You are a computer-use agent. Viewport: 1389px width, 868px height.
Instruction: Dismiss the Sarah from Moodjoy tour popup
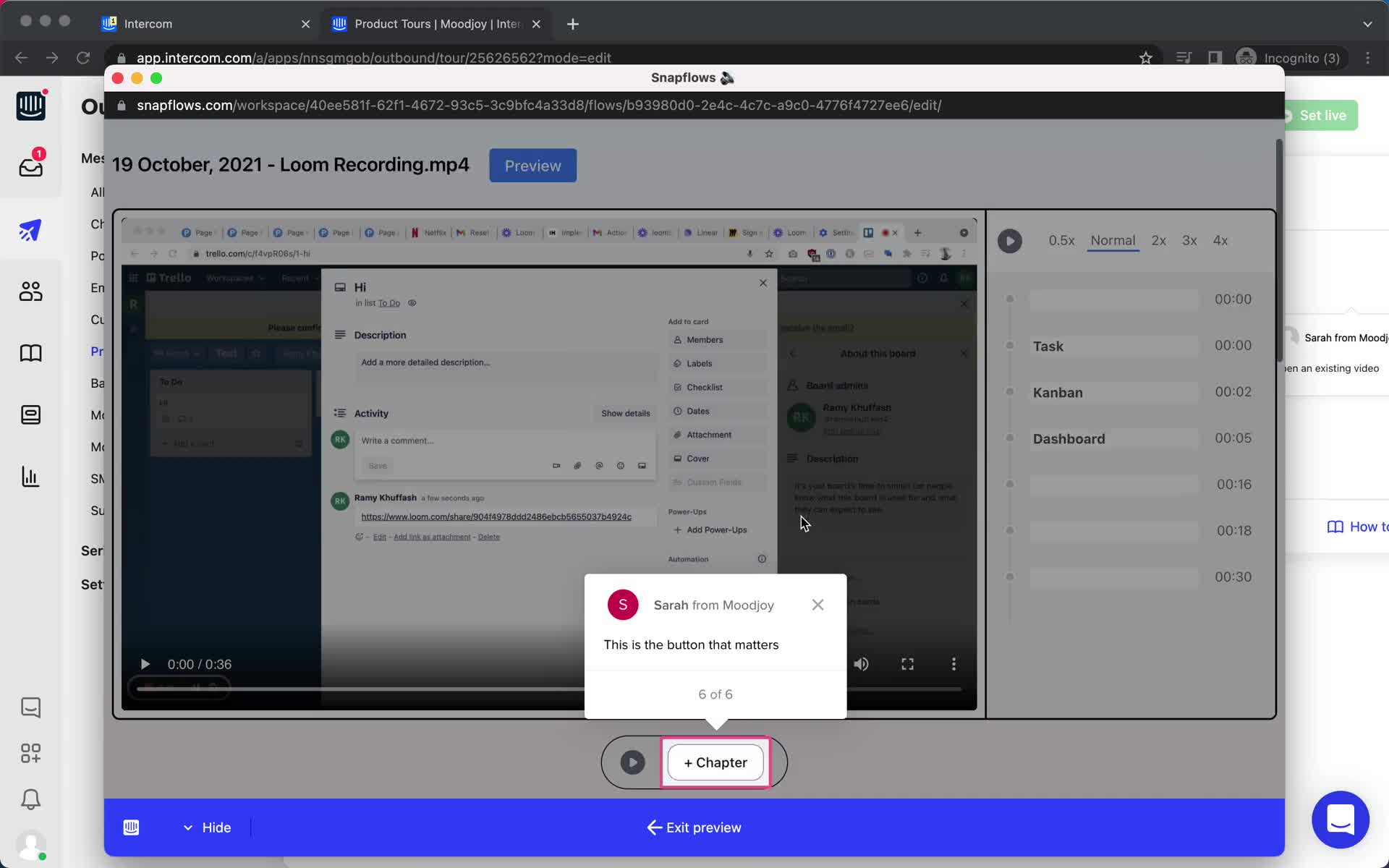[817, 605]
